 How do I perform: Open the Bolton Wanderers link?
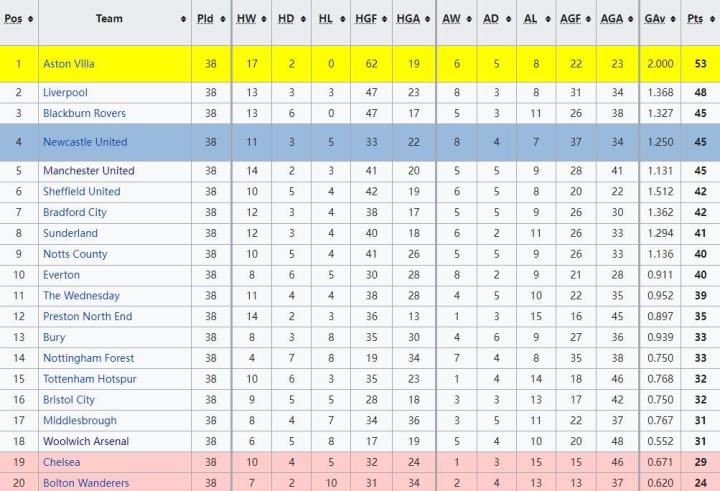click(86, 483)
